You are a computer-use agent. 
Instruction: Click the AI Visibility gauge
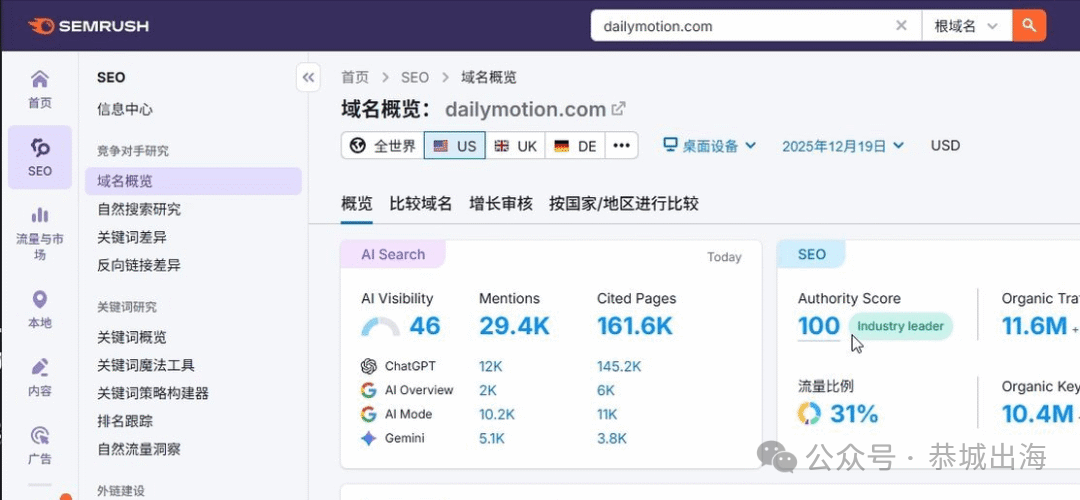click(380, 327)
